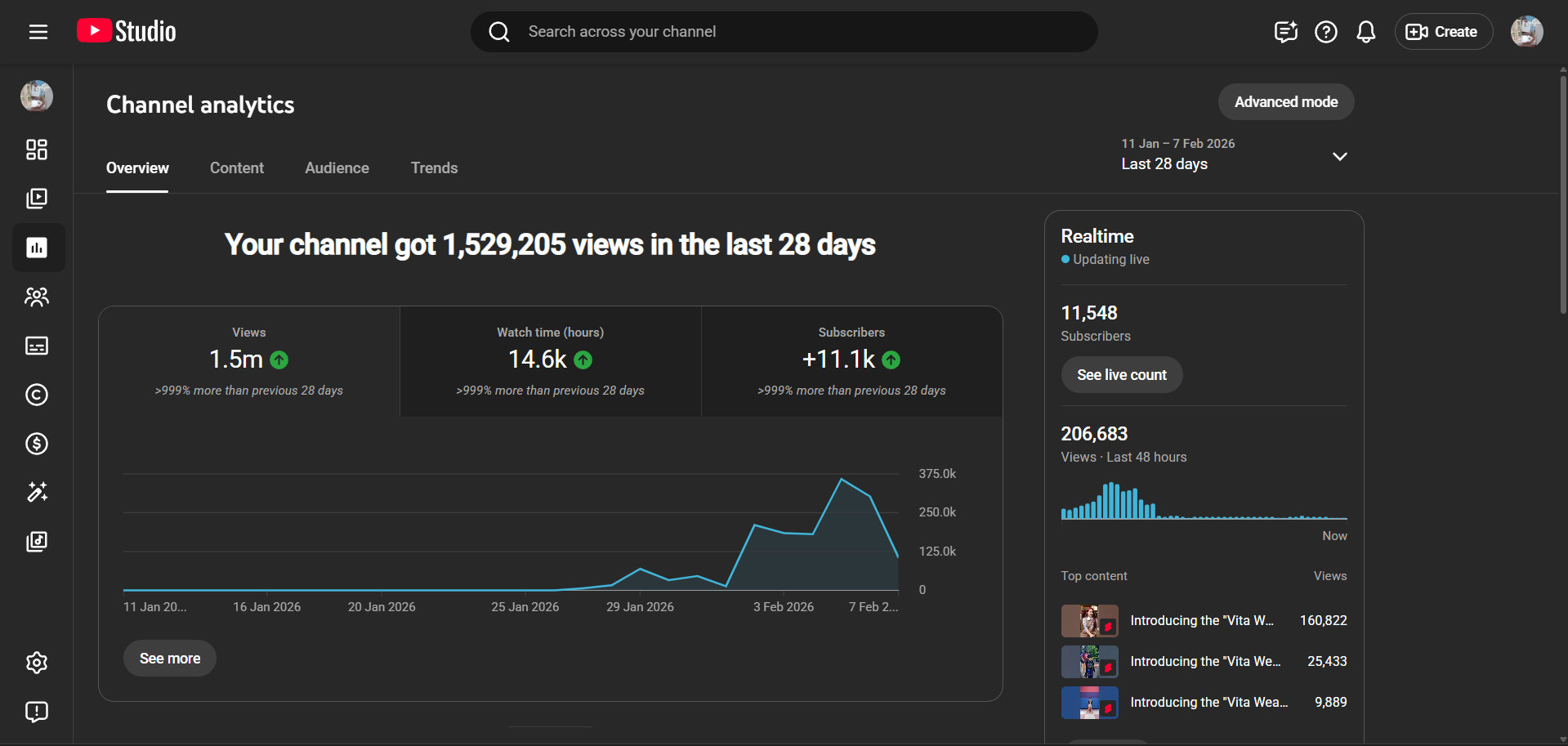The width and height of the screenshot is (1568, 746).
Task: Switch to the Trends tab
Action: pos(434,168)
